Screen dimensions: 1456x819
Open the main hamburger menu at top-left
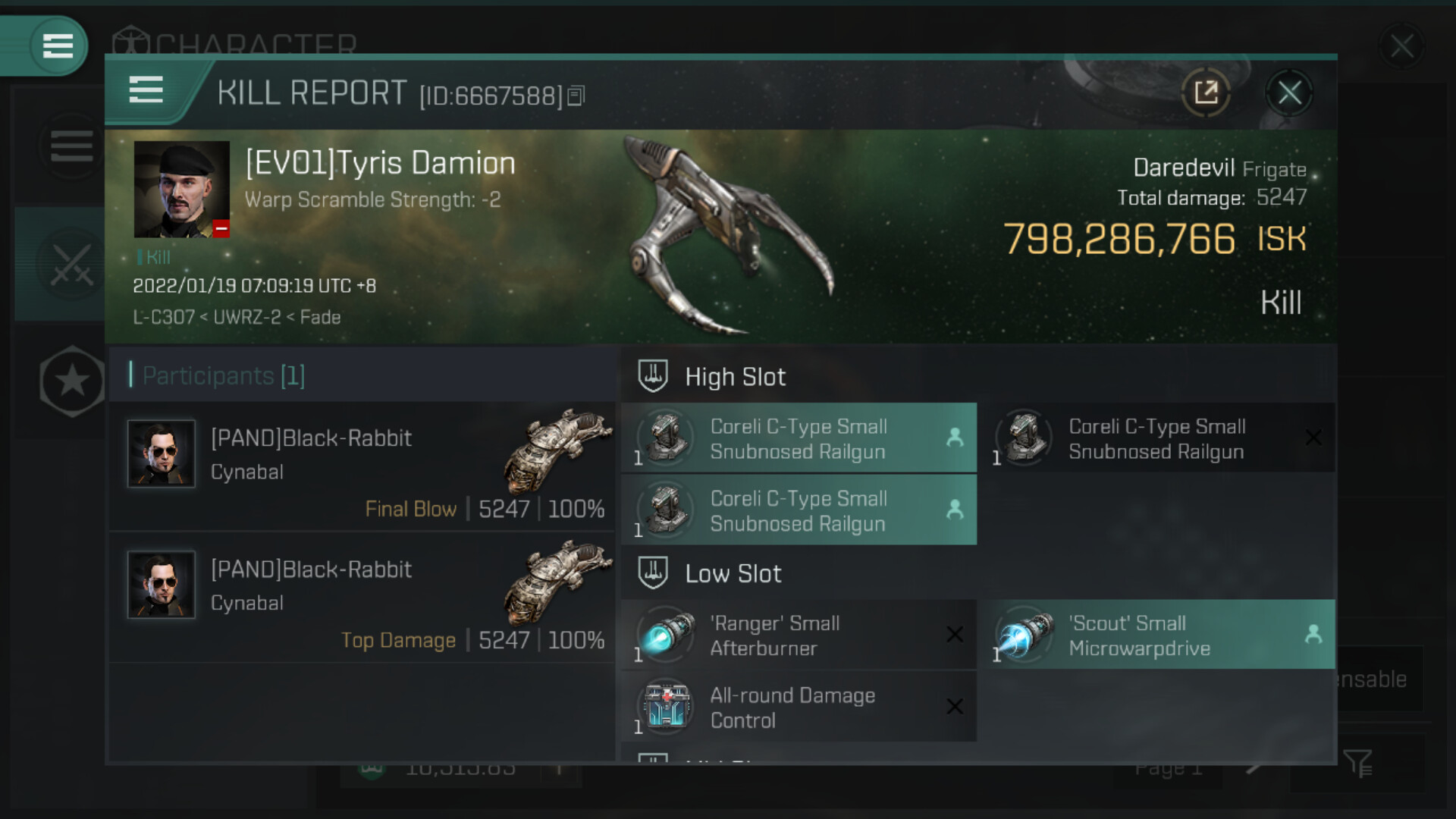[x=58, y=45]
